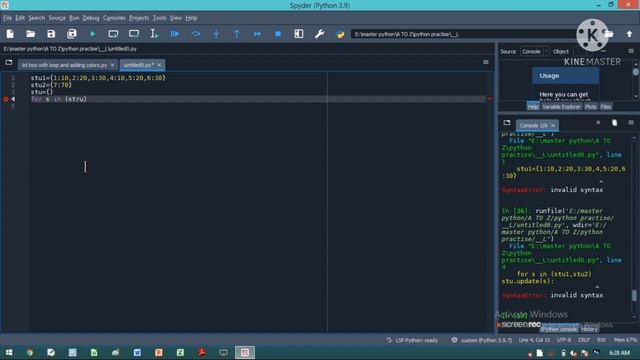Click the UTF-8 encoding status entry
Viewport: 640px width, 360px height.
(564, 340)
